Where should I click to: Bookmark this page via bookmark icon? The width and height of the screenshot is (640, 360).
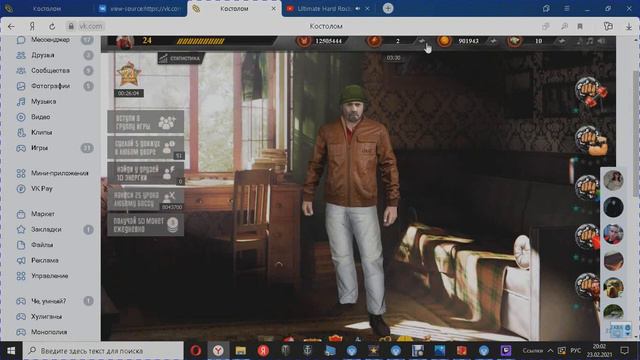[580, 27]
